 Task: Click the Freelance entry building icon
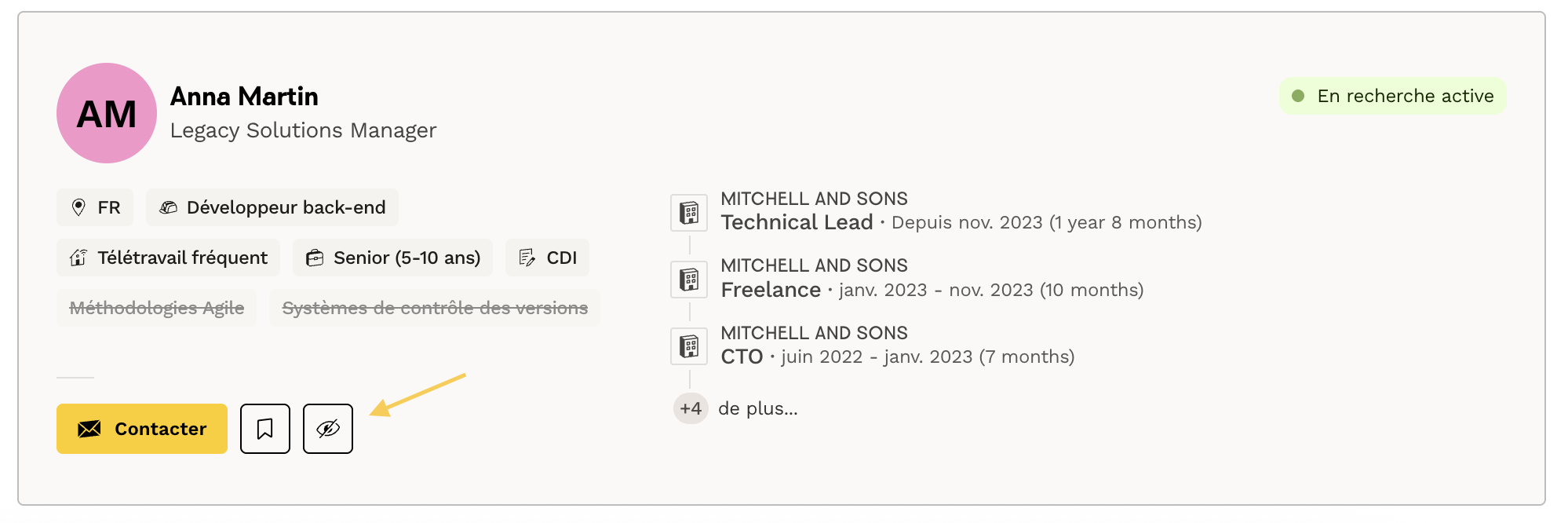click(689, 280)
